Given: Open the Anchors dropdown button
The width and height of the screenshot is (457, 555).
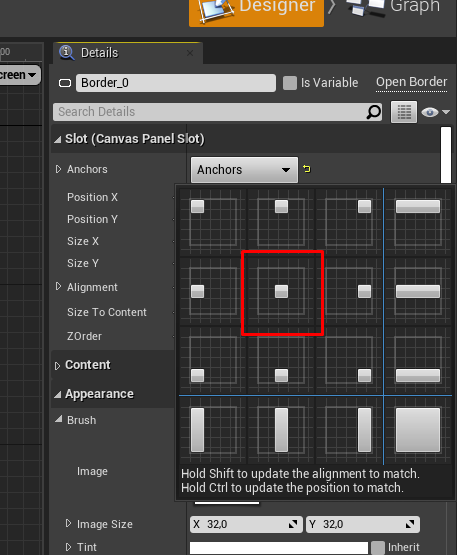Looking at the screenshot, I should [244, 170].
